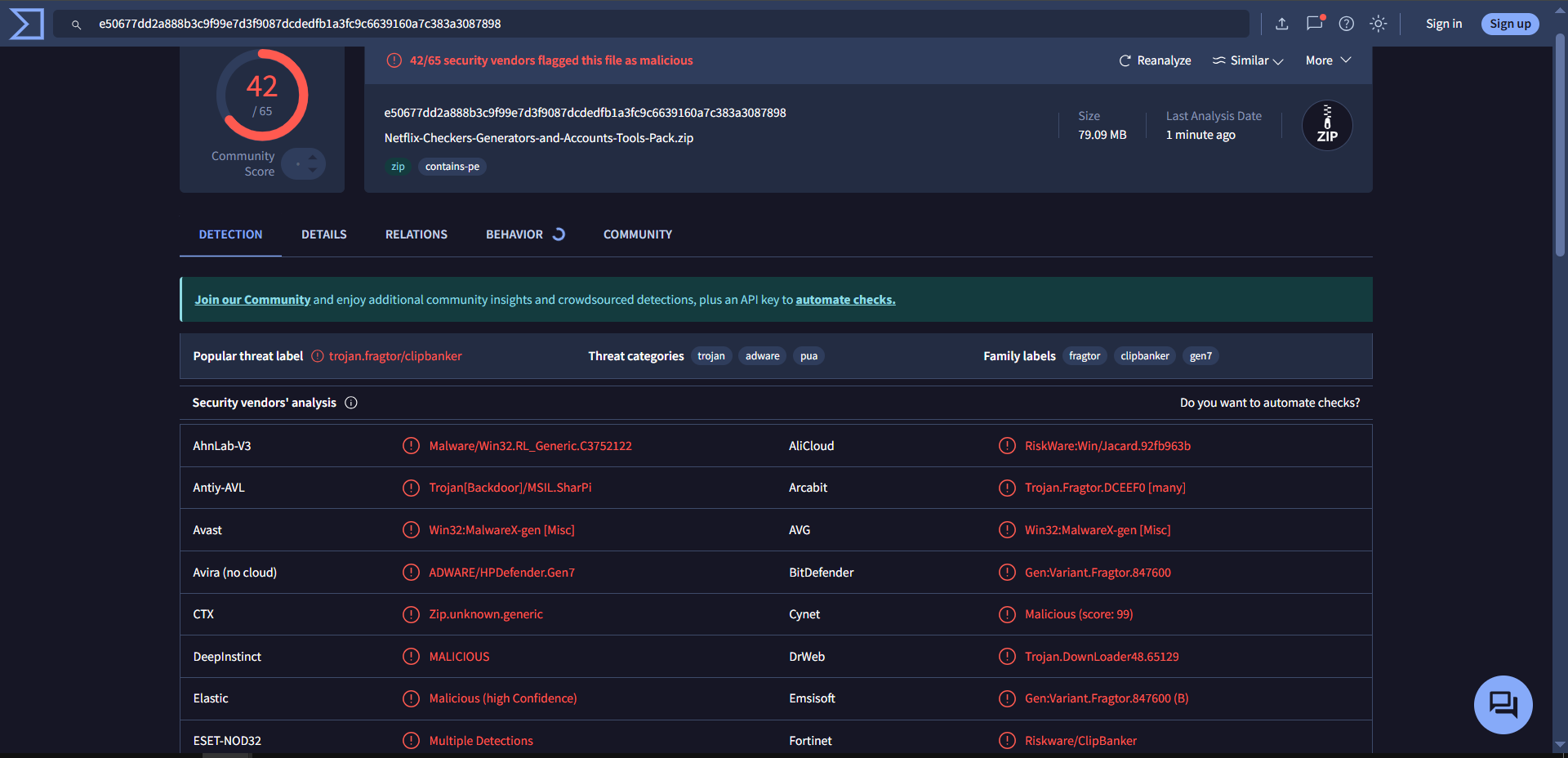1568x758 pixels.
Task: Expand the More dropdown menu
Action: click(x=1329, y=60)
